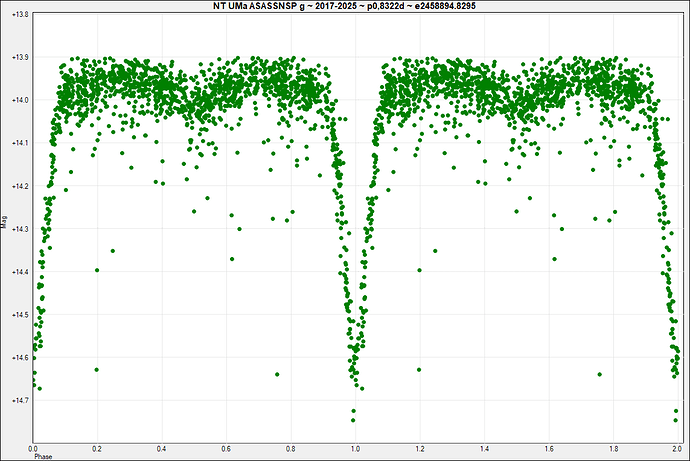Click the +14.2 magnitude tick label

[x=20, y=187]
